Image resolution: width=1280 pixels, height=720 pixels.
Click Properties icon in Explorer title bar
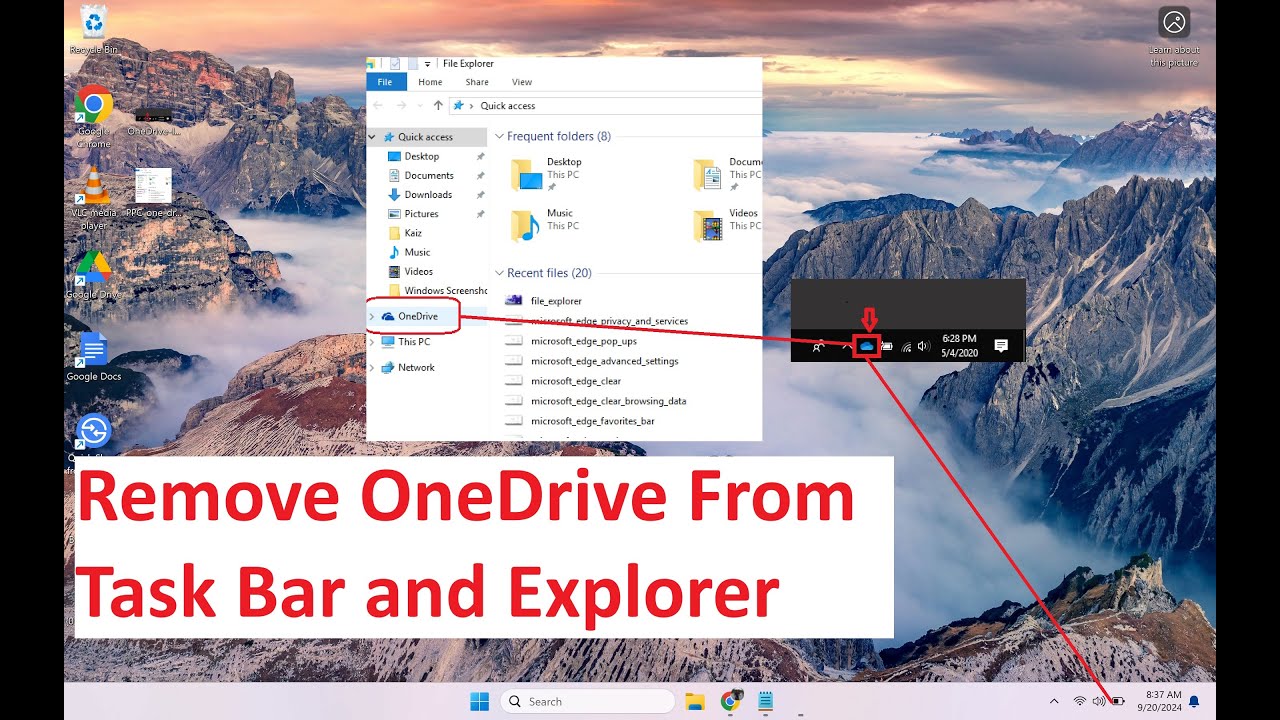394,64
